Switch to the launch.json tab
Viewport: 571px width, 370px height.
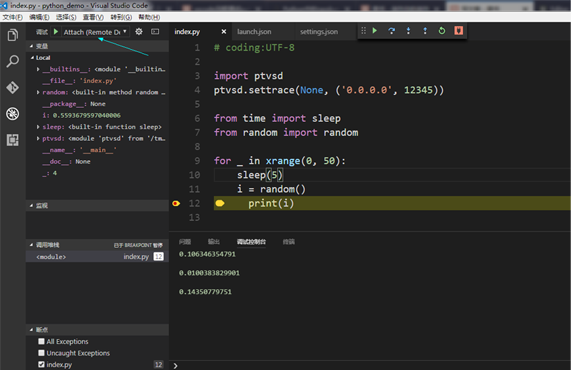254,32
